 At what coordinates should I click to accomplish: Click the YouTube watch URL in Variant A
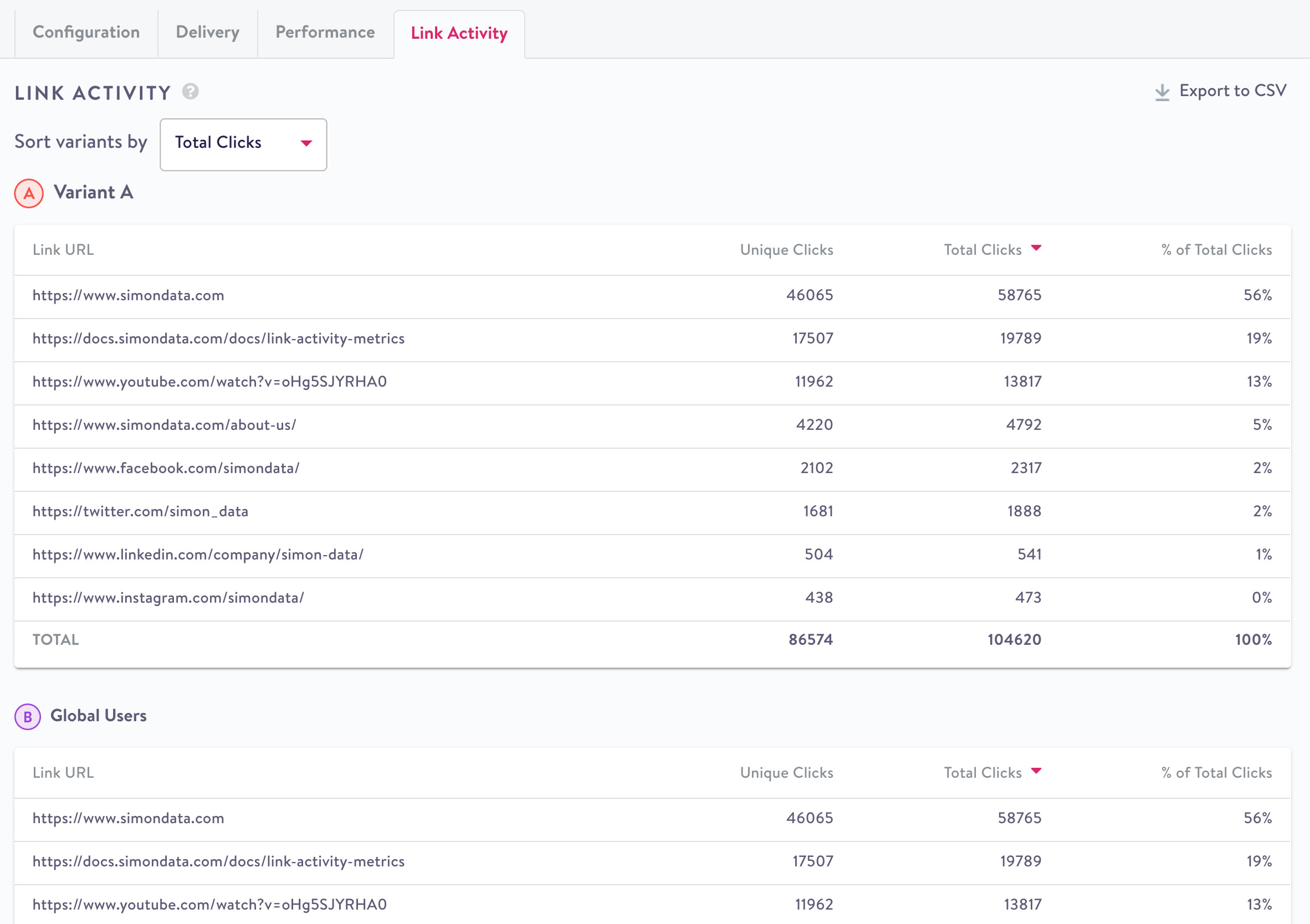click(209, 382)
